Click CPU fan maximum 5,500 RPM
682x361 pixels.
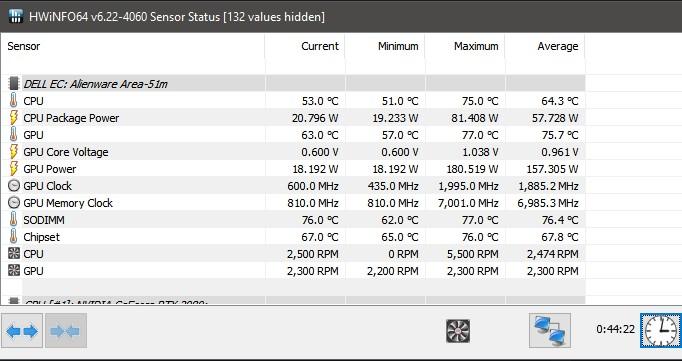coord(473,254)
